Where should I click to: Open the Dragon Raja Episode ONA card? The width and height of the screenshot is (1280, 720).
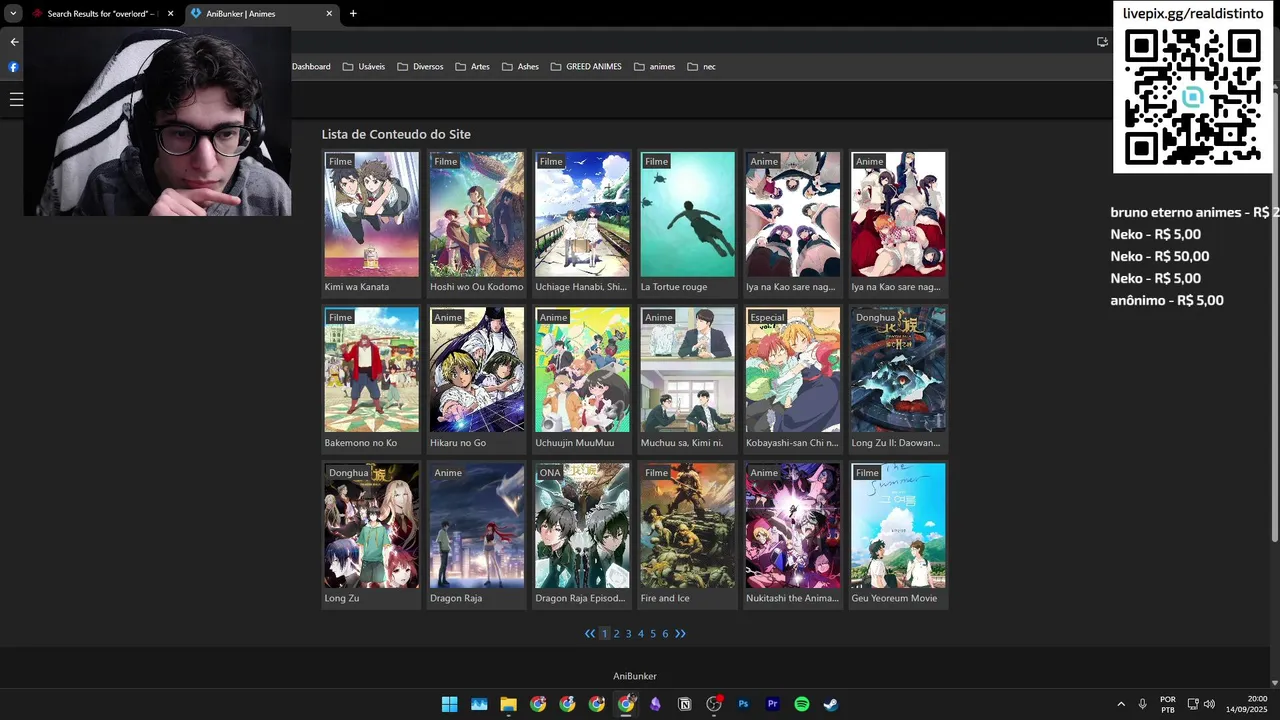tap(582, 535)
